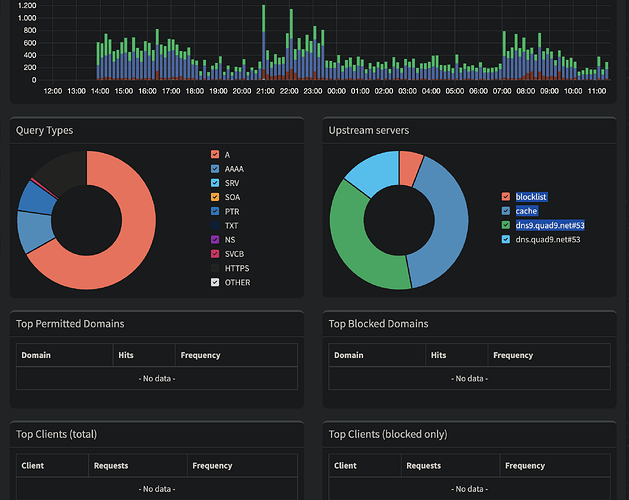Sort Top Clients (blocked only) by Requests

[424, 465]
